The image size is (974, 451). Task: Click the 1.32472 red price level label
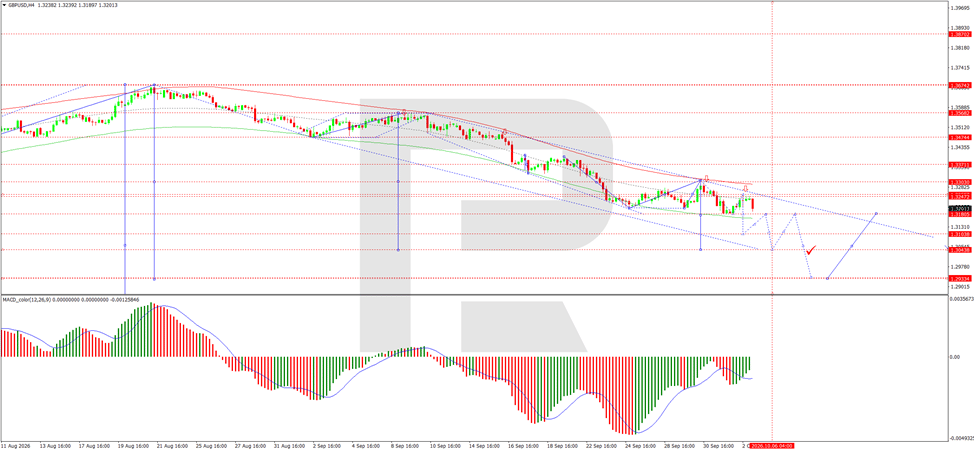[x=960, y=196]
